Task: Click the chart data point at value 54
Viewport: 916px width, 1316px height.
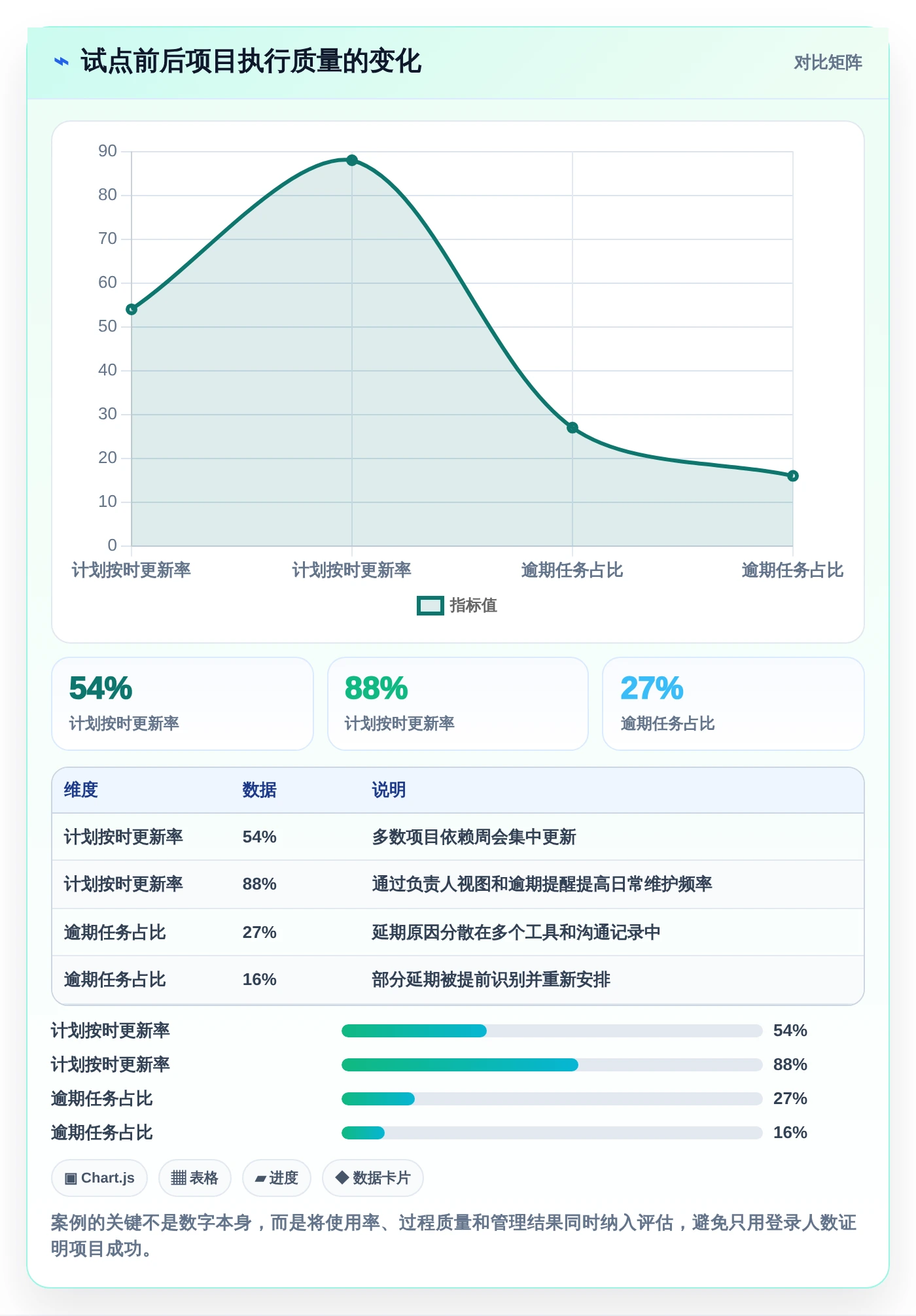Action: pyautogui.click(x=132, y=309)
